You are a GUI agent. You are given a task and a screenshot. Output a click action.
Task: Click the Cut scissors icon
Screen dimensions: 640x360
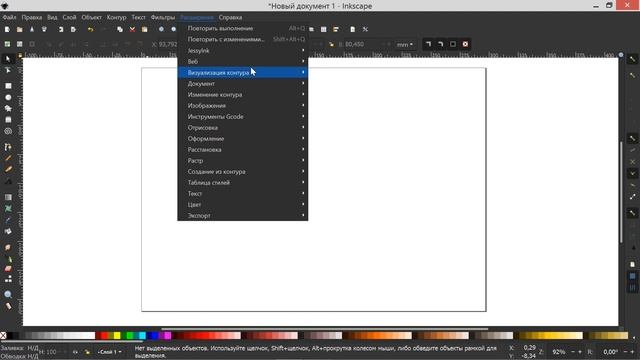[x=132, y=29]
